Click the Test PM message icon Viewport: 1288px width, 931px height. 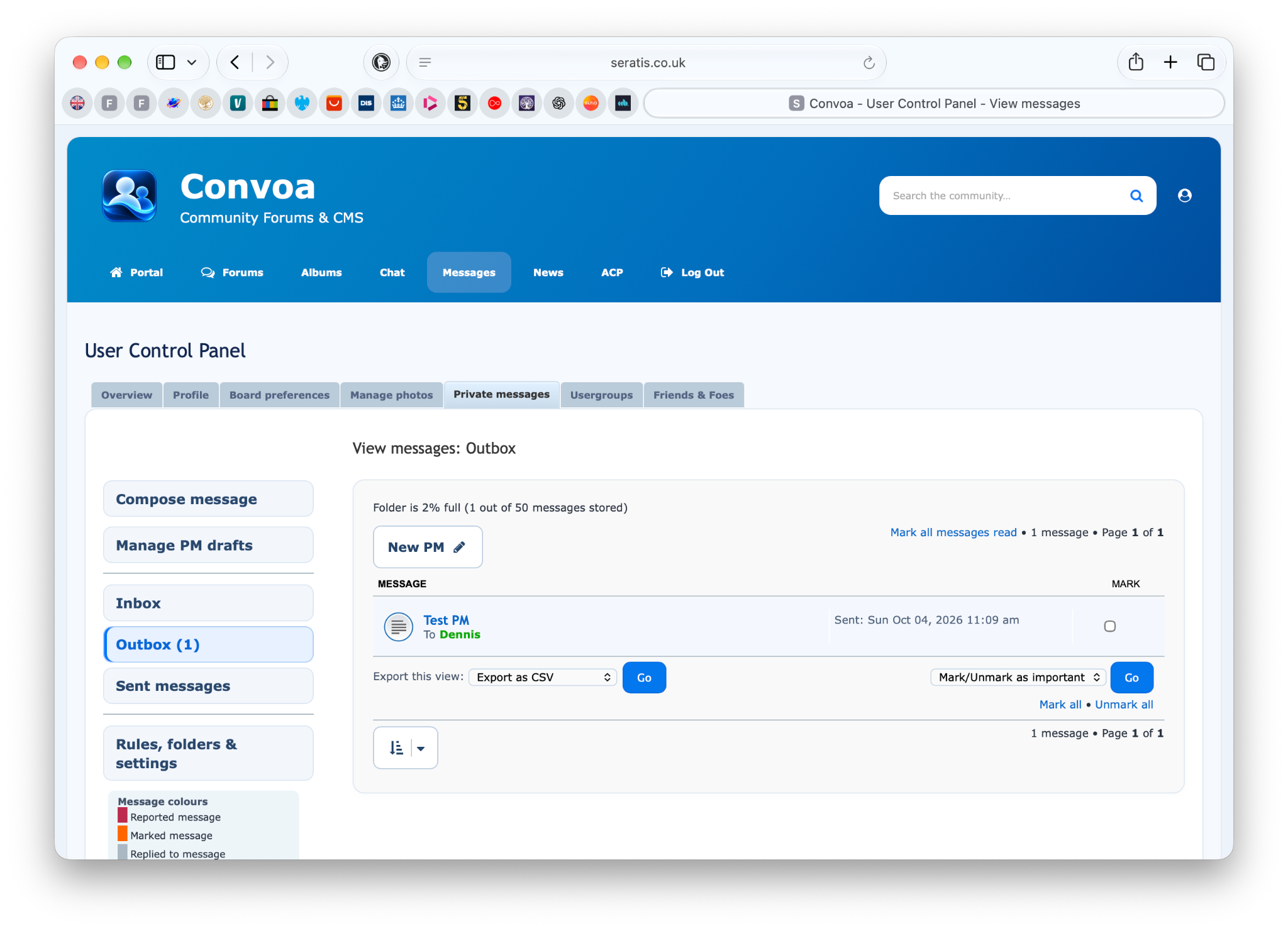point(398,626)
